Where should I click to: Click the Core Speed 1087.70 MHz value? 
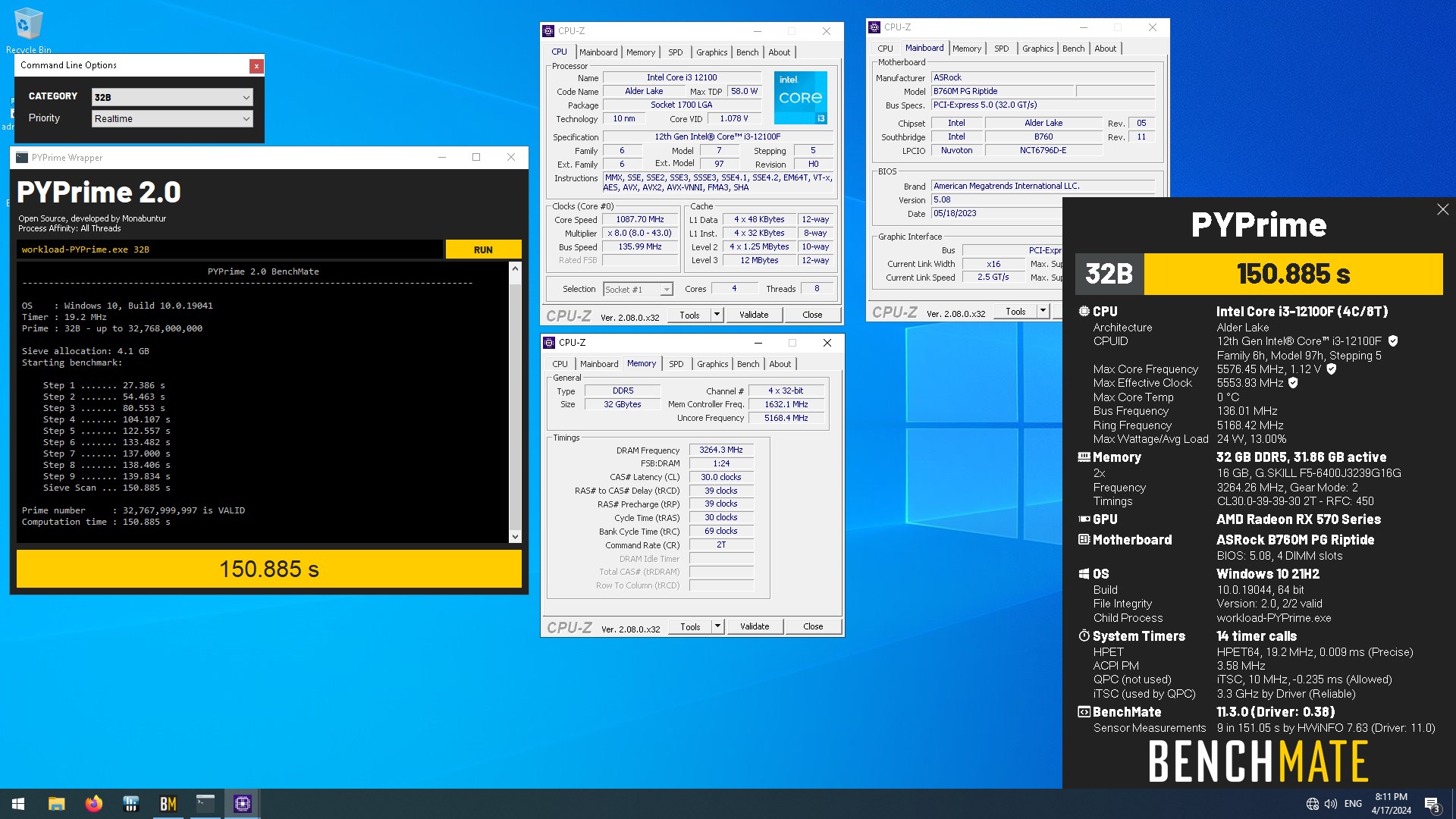pyautogui.click(x=640, y=219)
